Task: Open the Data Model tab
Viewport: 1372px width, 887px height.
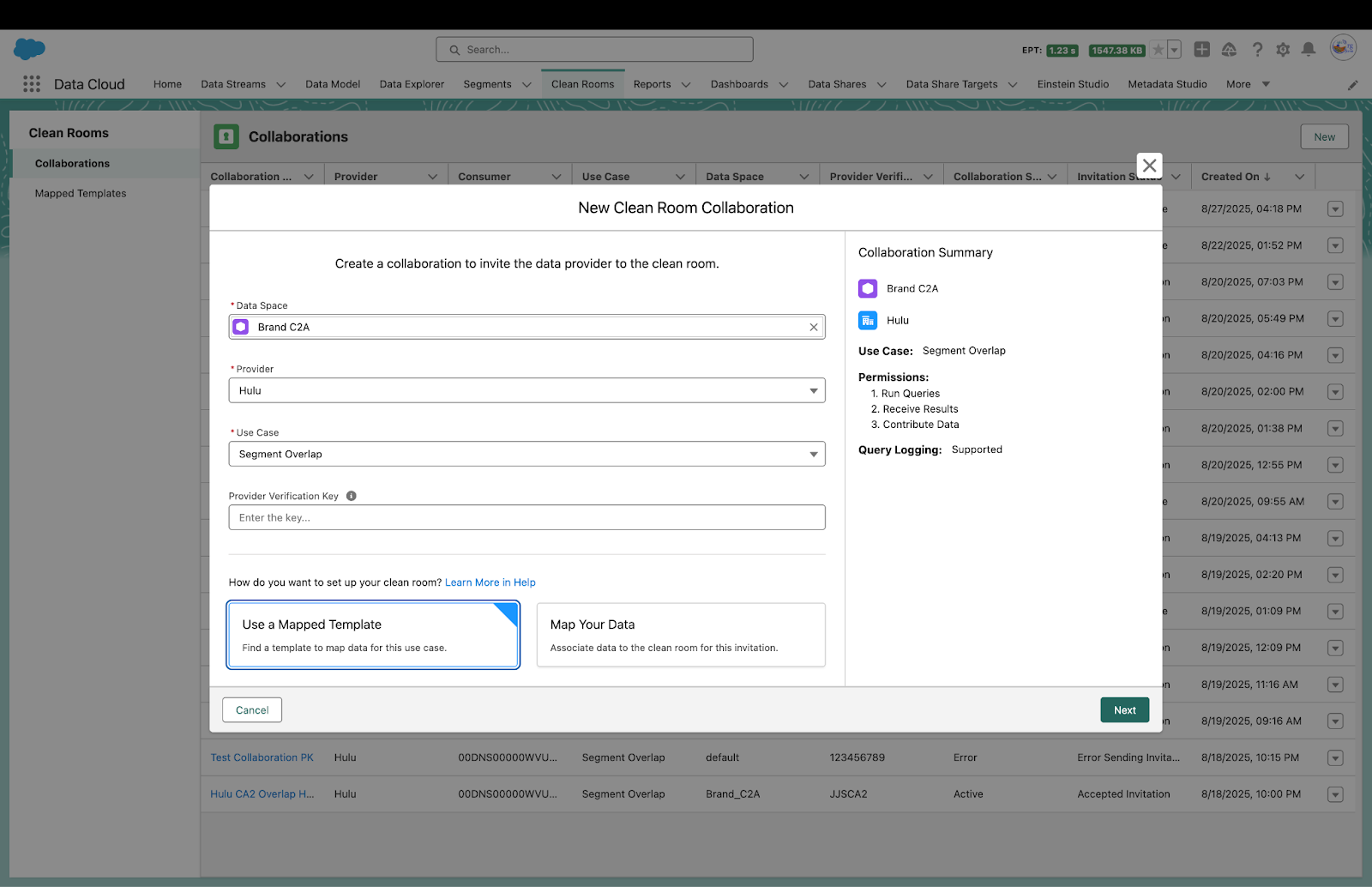Action: coord(333,84)
